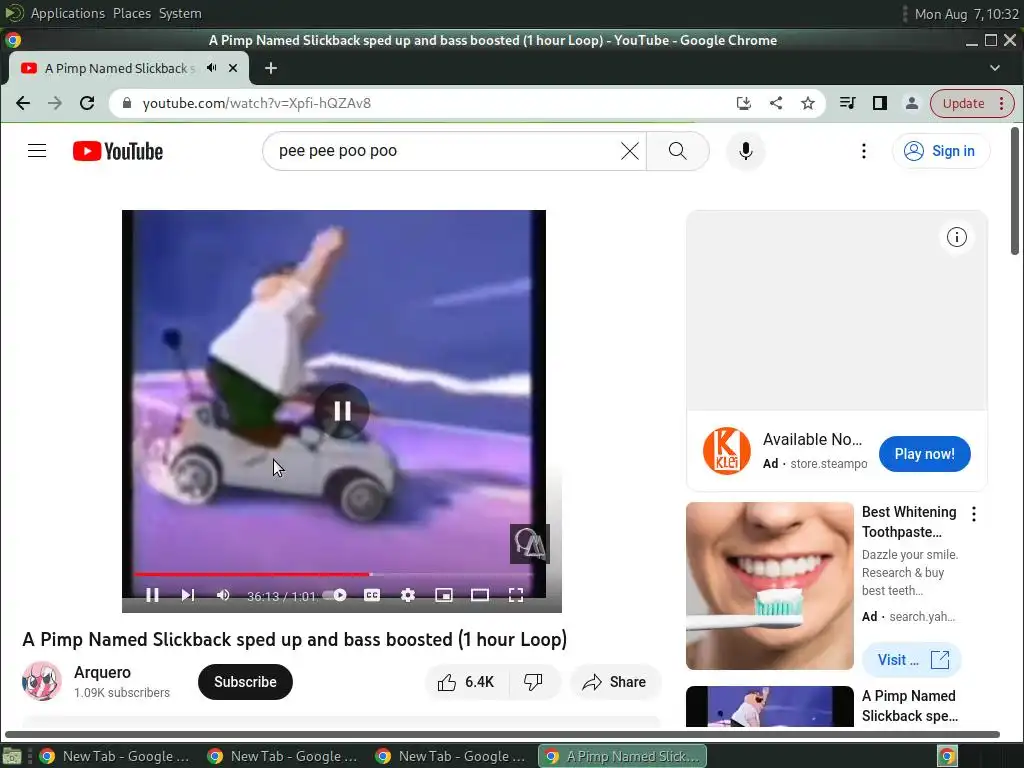Open 'A Pimp Named Slickback spe...' suggested title
The width and height of the screenshot is (1024, 768).
pyautogui.click(x=910, y=706)
